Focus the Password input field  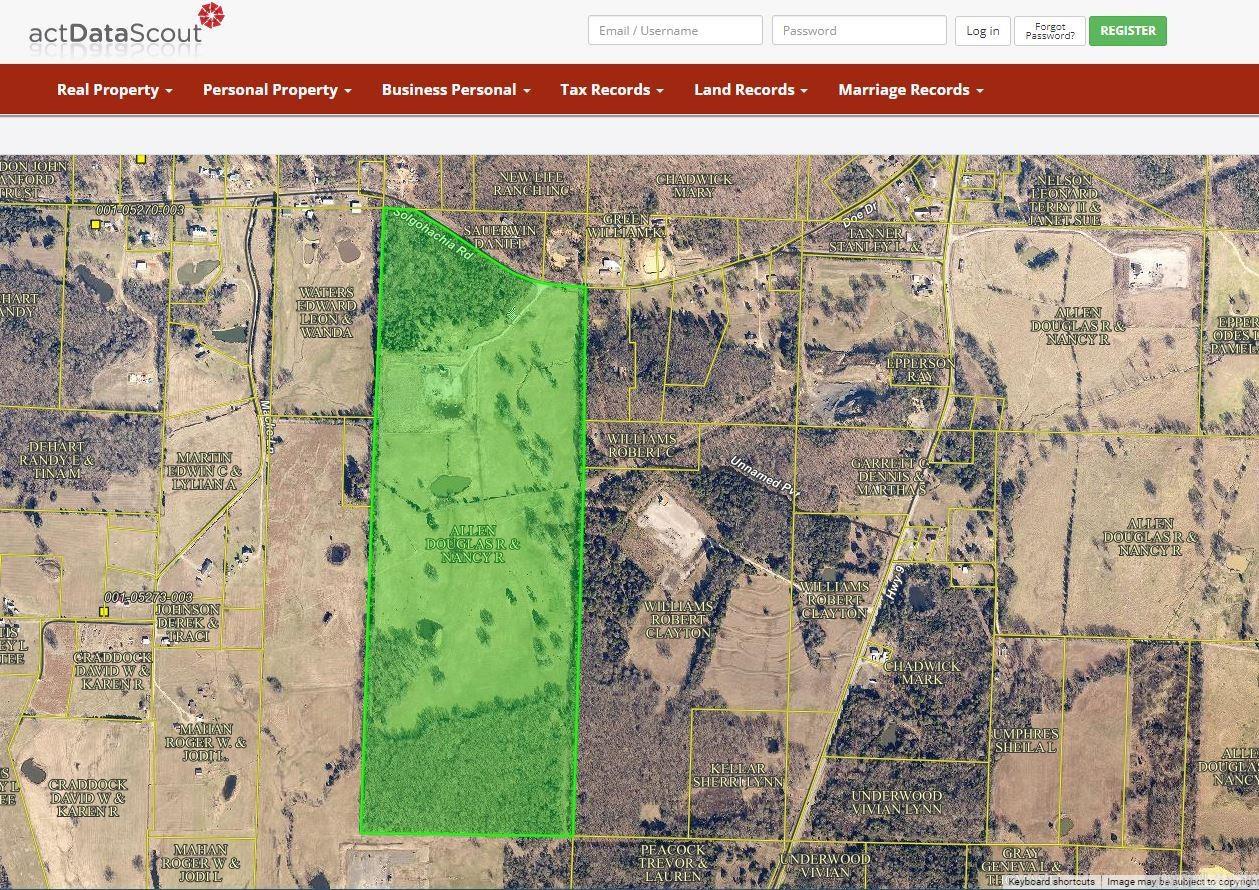(858, 30)
